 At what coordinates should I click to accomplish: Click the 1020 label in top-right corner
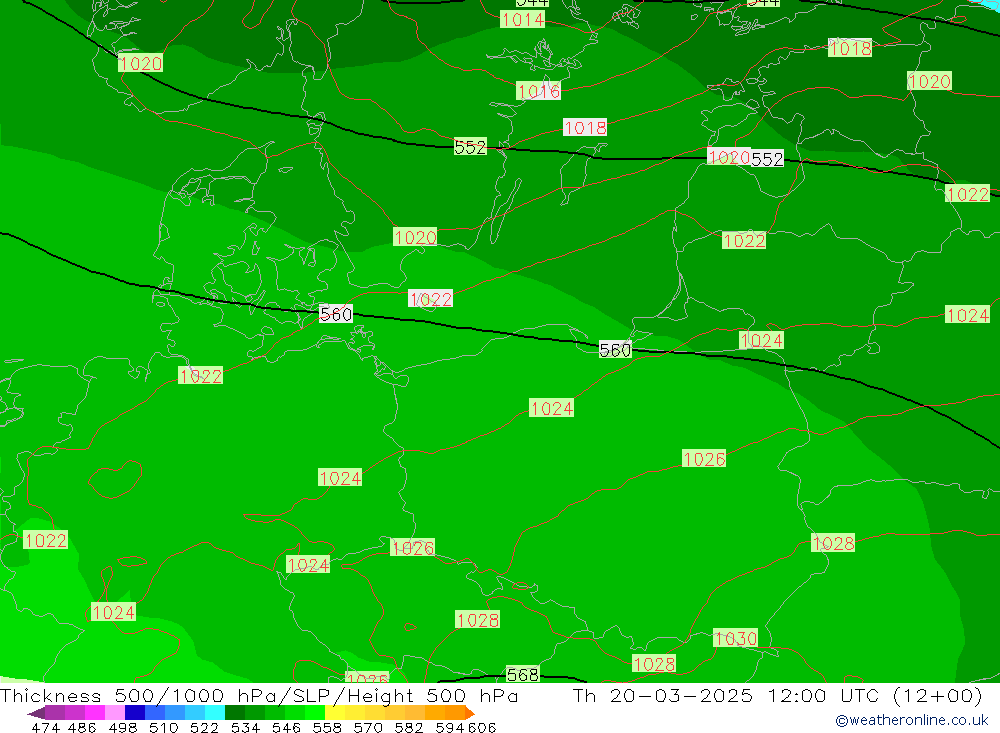coord(929,82)
